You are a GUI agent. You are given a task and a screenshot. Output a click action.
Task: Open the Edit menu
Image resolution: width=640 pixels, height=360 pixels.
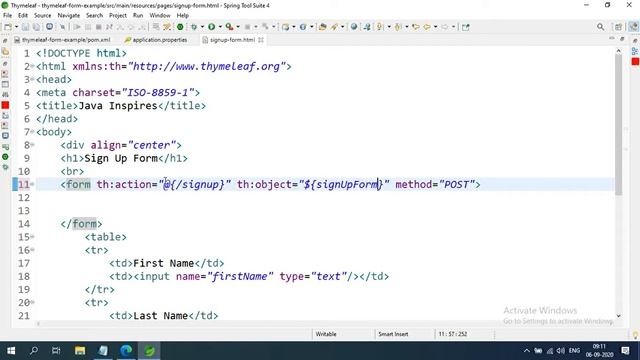point(23,16)
